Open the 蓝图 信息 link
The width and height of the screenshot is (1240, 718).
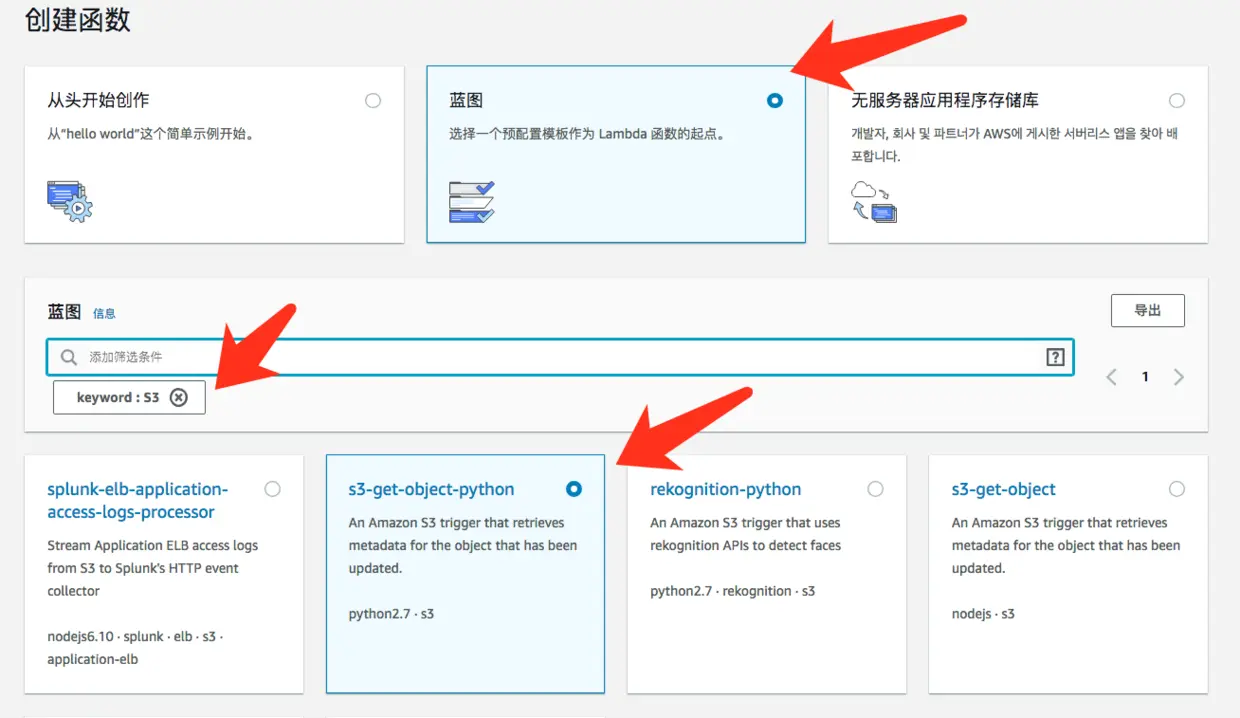[x=104, y=313]
